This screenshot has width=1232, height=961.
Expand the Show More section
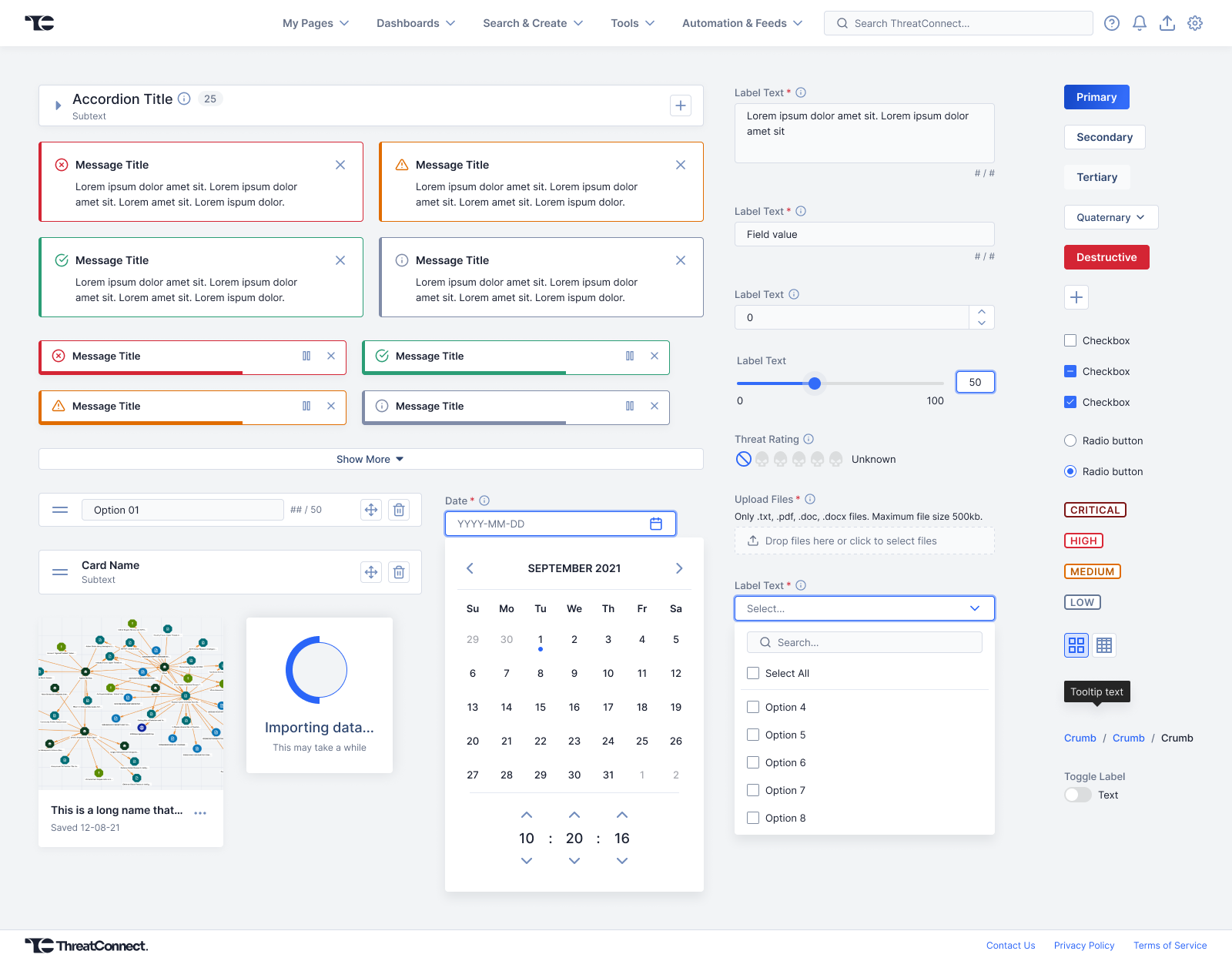point(370,459)
